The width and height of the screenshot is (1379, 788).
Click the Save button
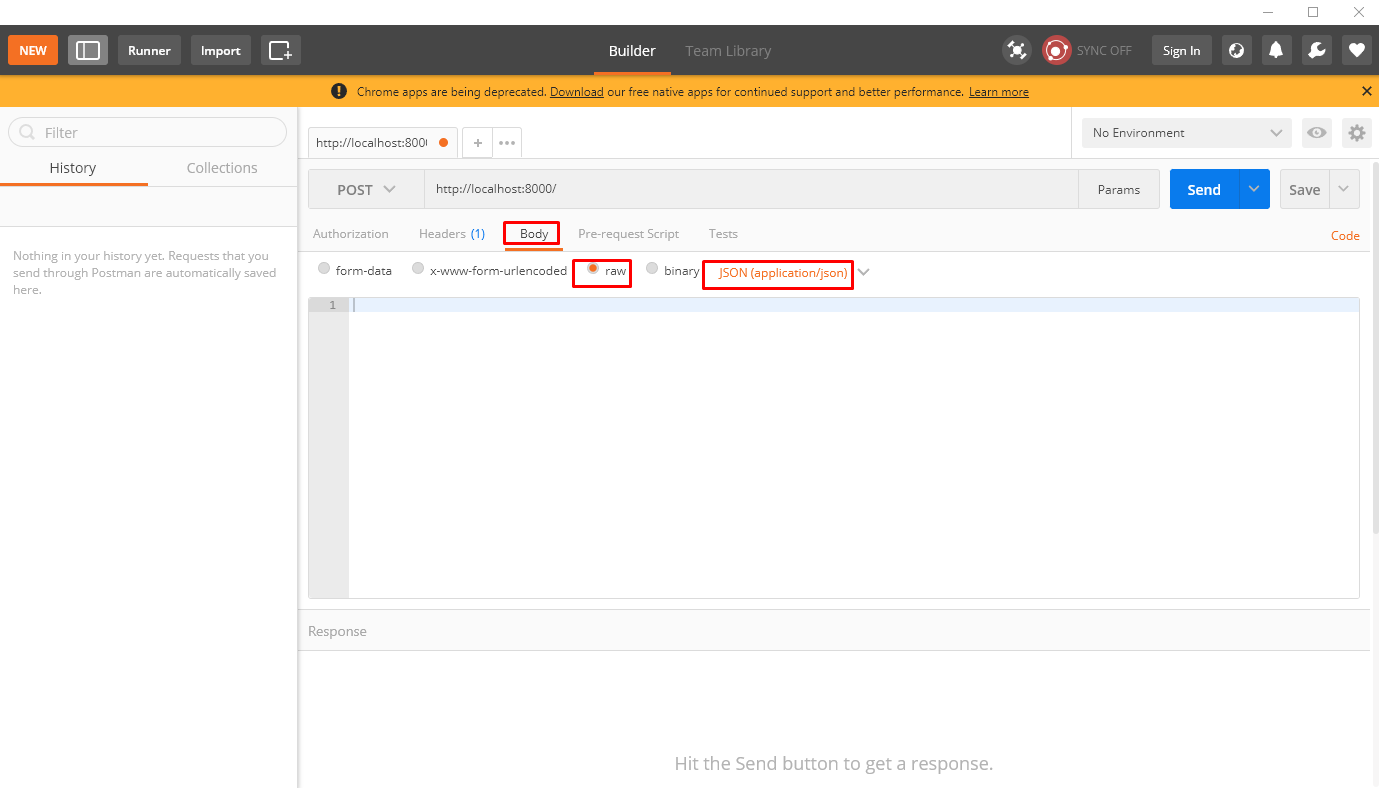pos(1304,189)
